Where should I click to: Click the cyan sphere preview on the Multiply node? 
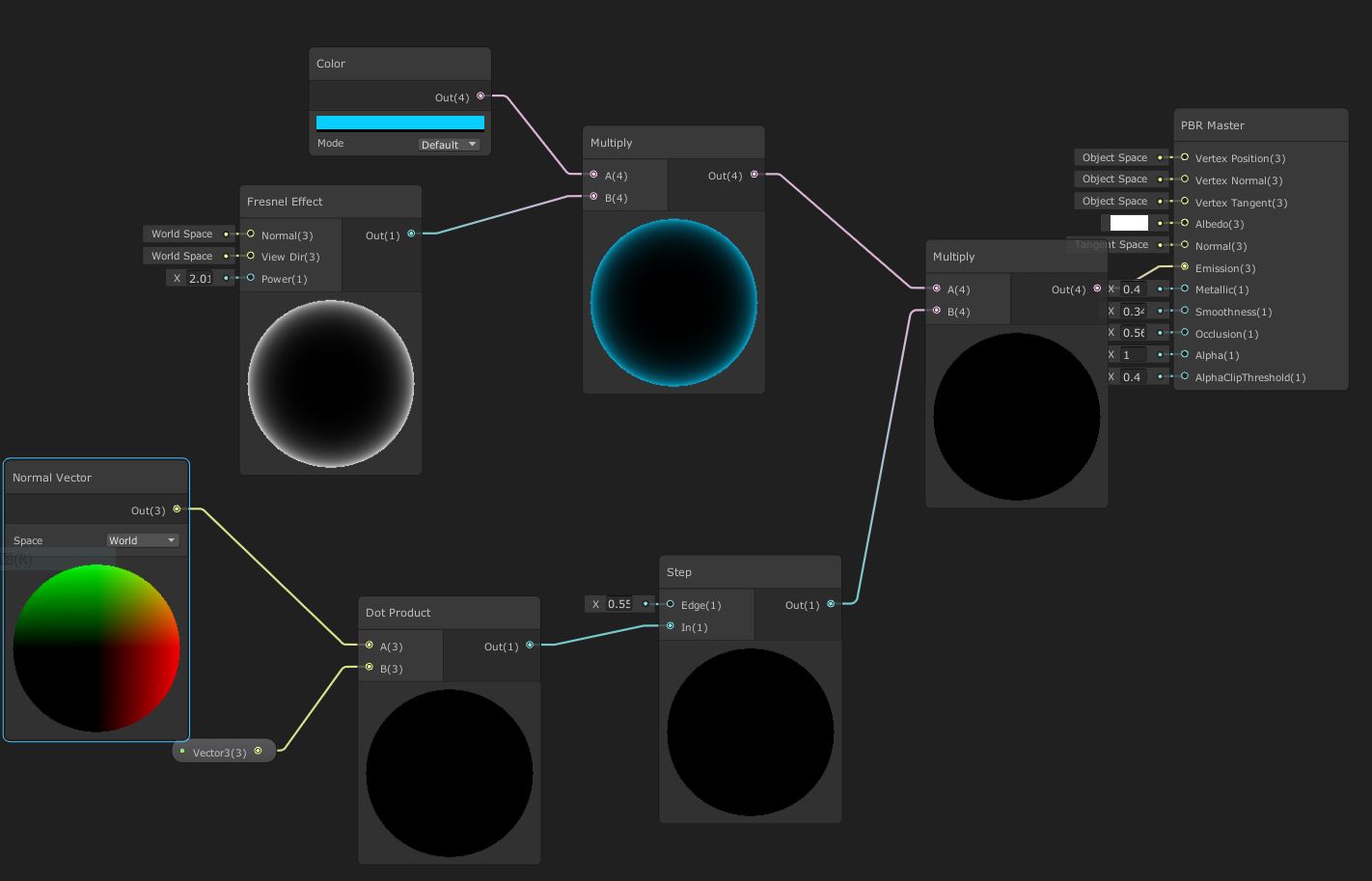(x=673, y=301)
